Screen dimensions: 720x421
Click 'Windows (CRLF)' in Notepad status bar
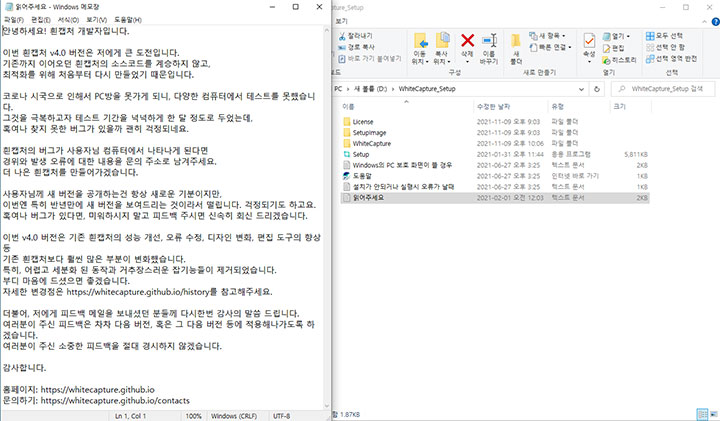point(234,416)
